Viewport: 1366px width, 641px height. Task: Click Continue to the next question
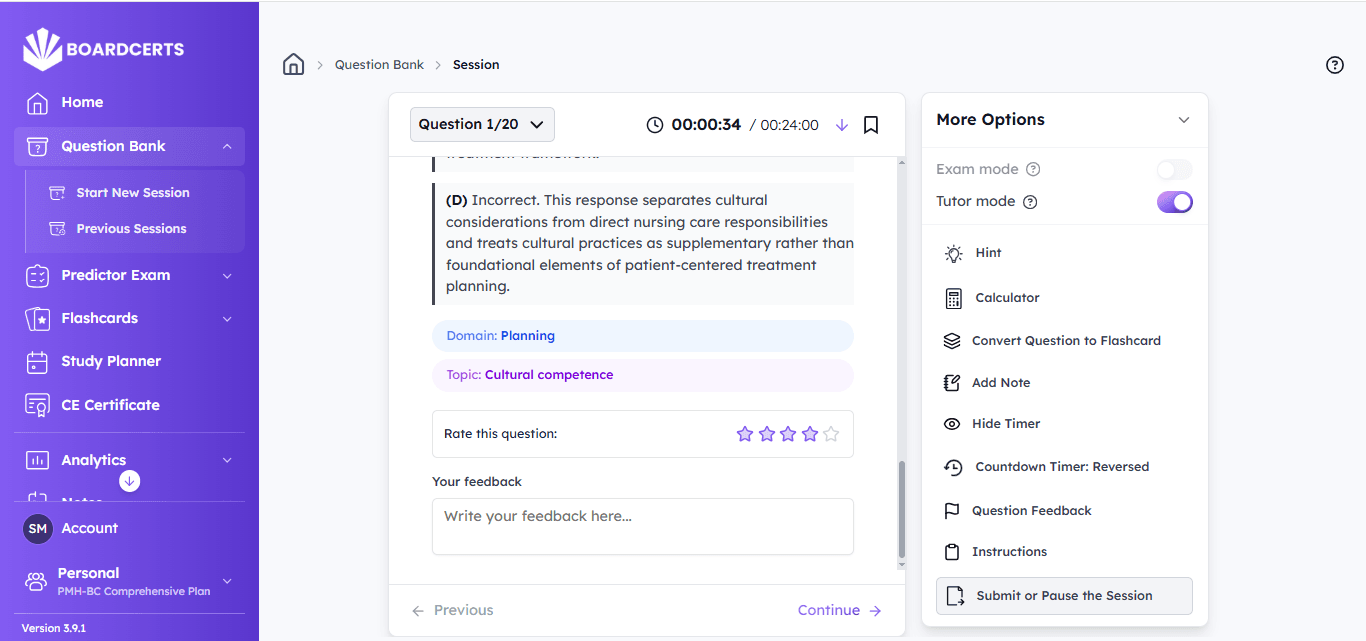(839, 610)
